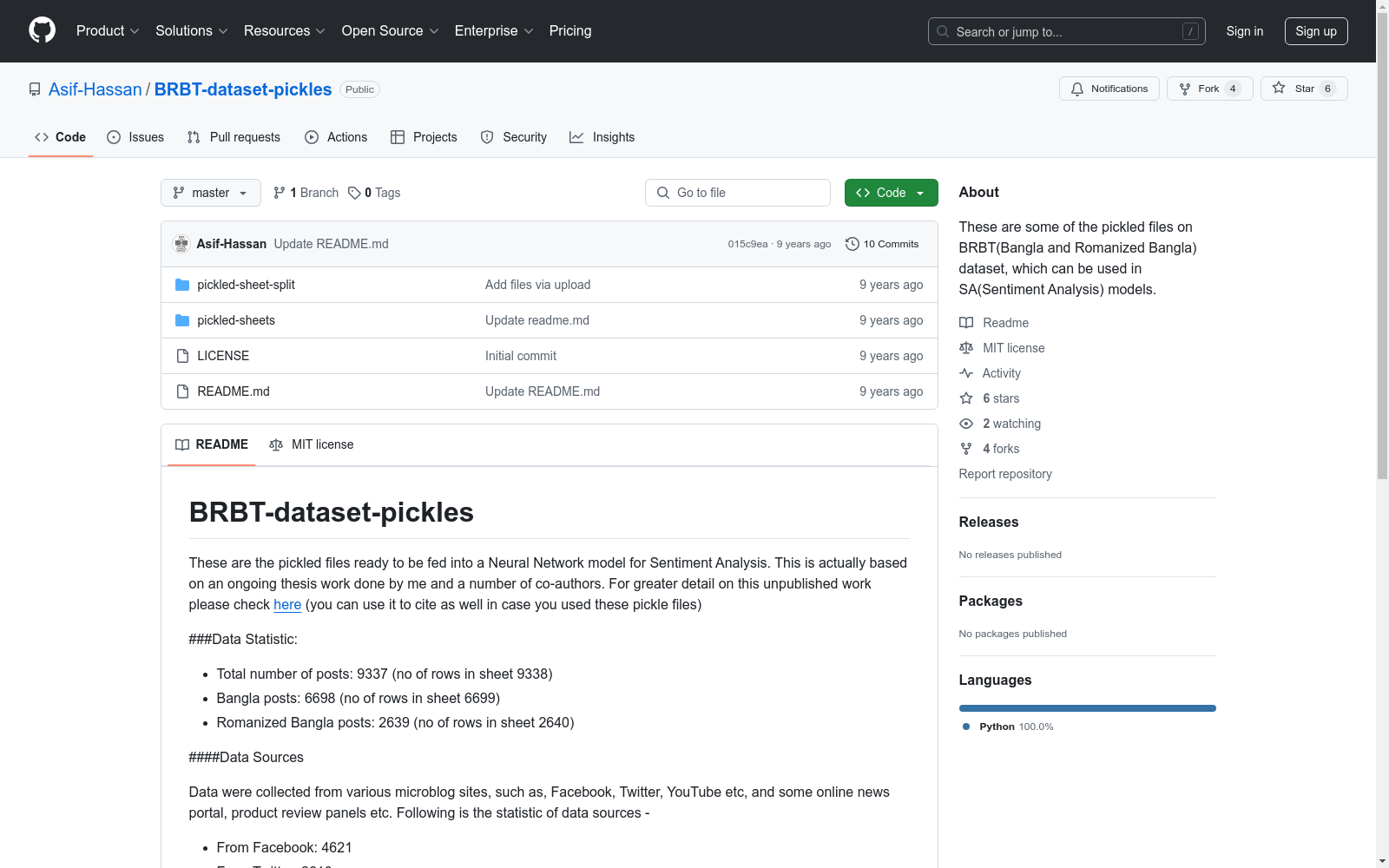The width and height of the screenshot is (1389, 868).
Task: Focus the Go to file input
Action: [x=738, y=193]
